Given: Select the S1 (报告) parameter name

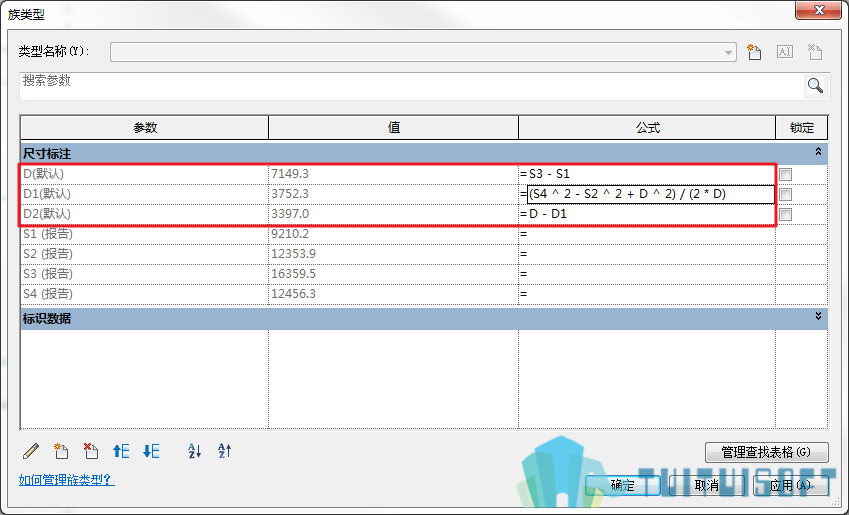Looking at the screenshot, I should tap(48, 234).
